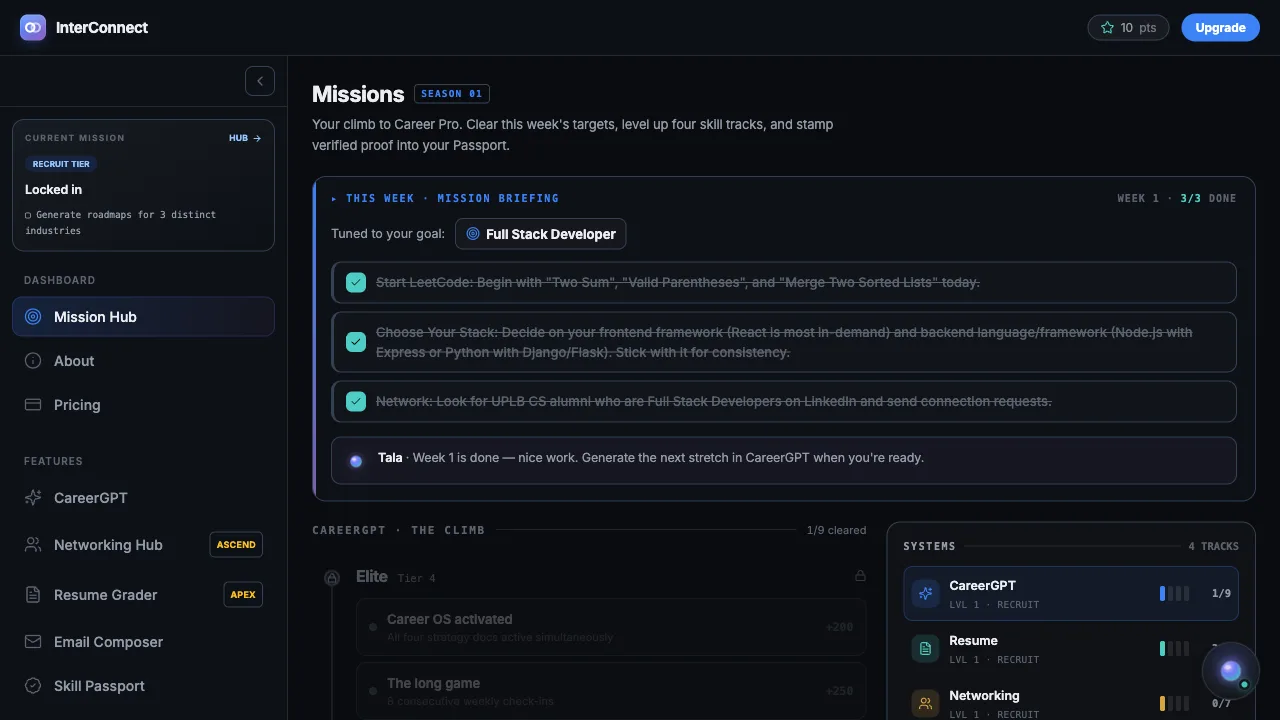Click the 10 pts counter
This screenshot has height=720, width=1280.
(x=1128, y=28)
